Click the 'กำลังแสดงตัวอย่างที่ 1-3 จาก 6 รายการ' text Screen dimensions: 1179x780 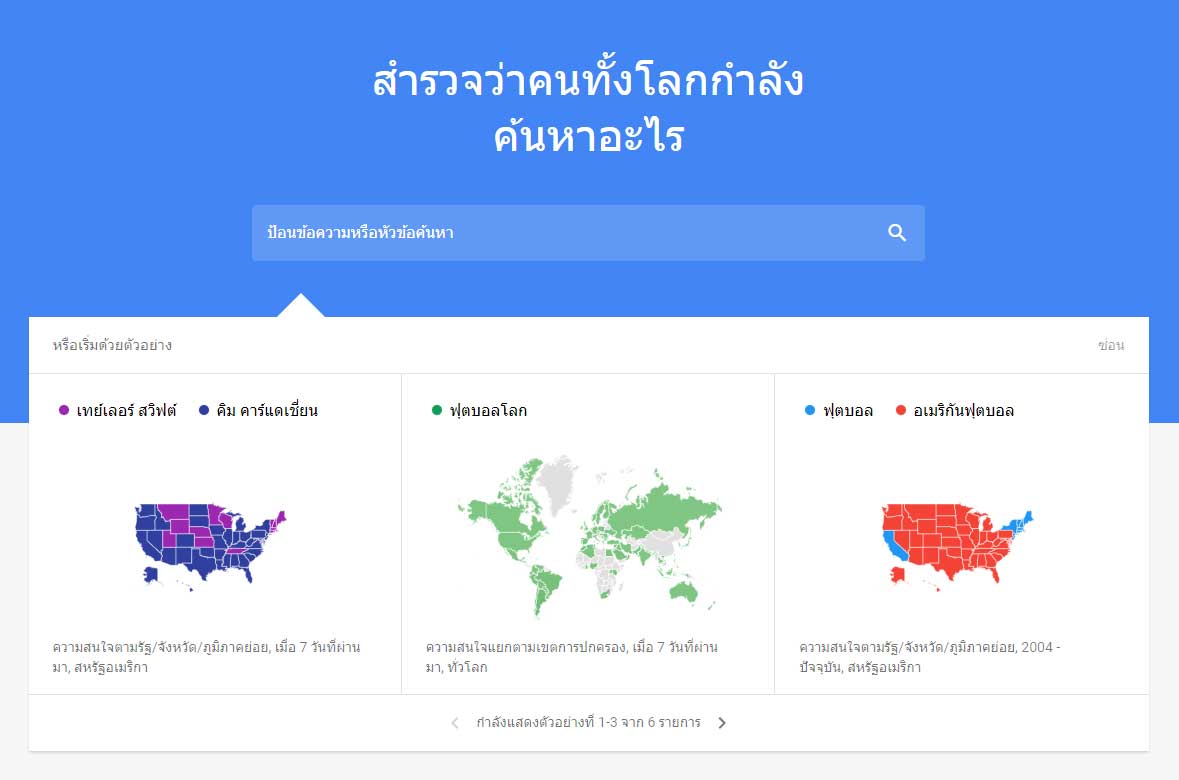tap(588, 723)
